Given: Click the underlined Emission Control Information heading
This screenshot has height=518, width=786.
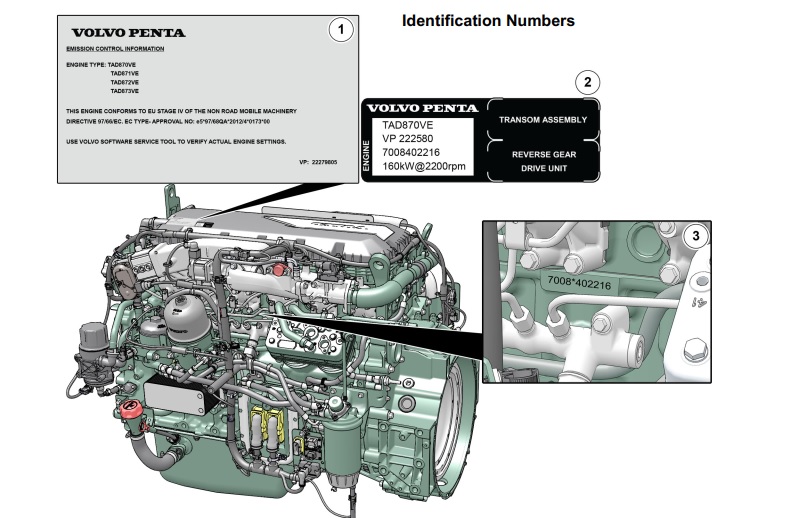Looking at the screenshot, I should tap(115, 49).
